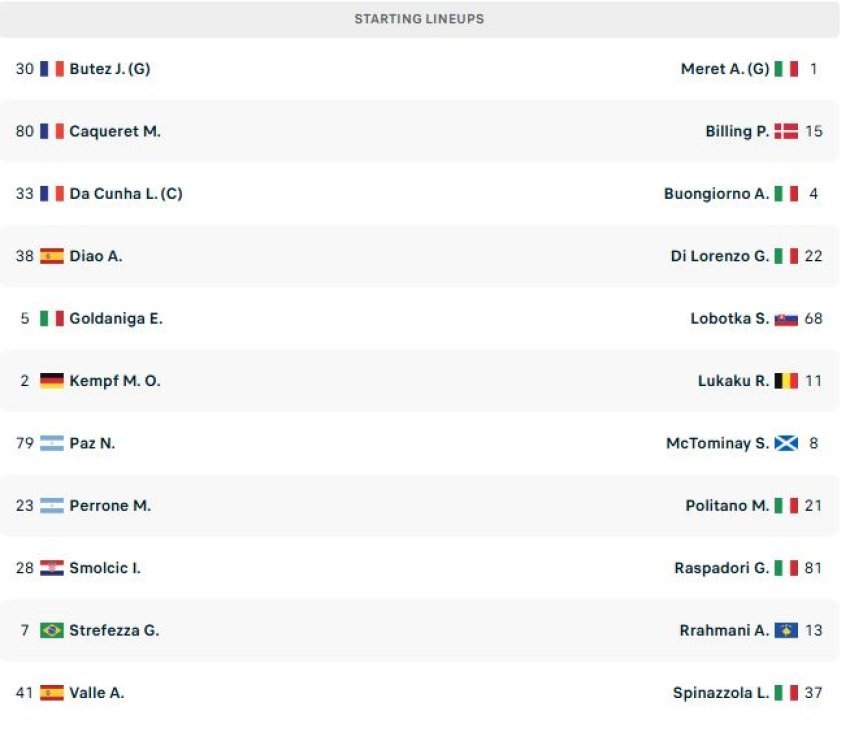Open player Raspadori G.
This screenshot has width=850, height=737.
pyautogui.click(x=722, y=568)
